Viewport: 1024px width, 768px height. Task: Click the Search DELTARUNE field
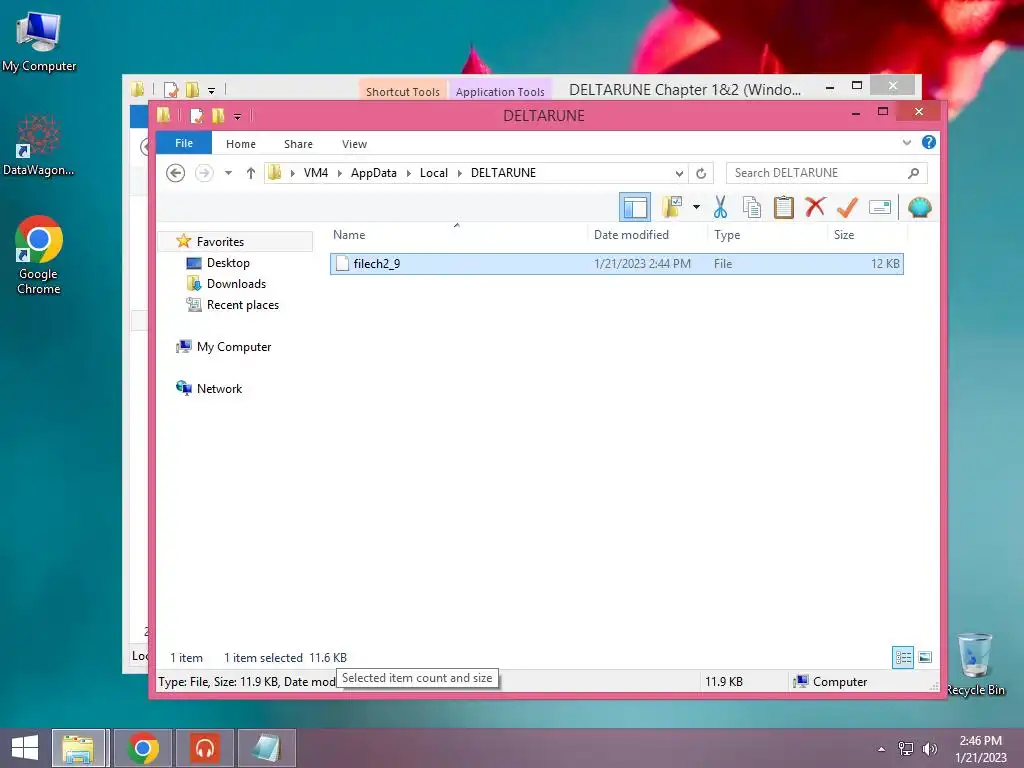826,173
